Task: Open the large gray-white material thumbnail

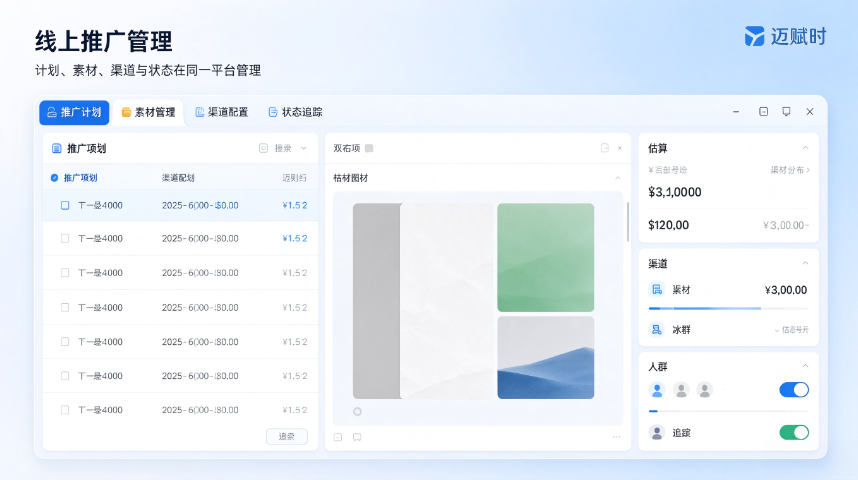Action: [x=423, y=301]
